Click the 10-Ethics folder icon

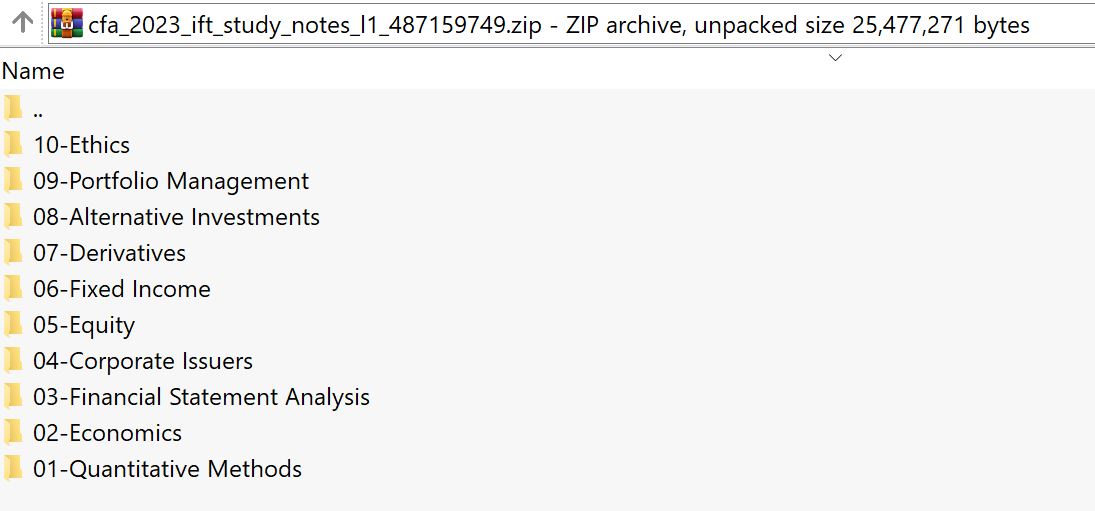[14, 145]
